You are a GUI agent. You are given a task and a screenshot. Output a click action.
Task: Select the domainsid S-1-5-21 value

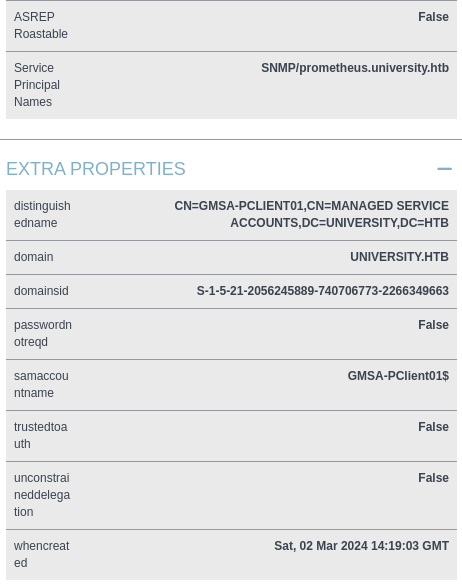coord(322,291)
